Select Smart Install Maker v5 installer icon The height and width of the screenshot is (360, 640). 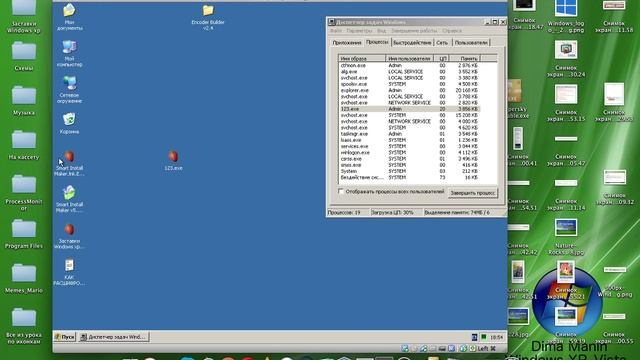[69, 193]
